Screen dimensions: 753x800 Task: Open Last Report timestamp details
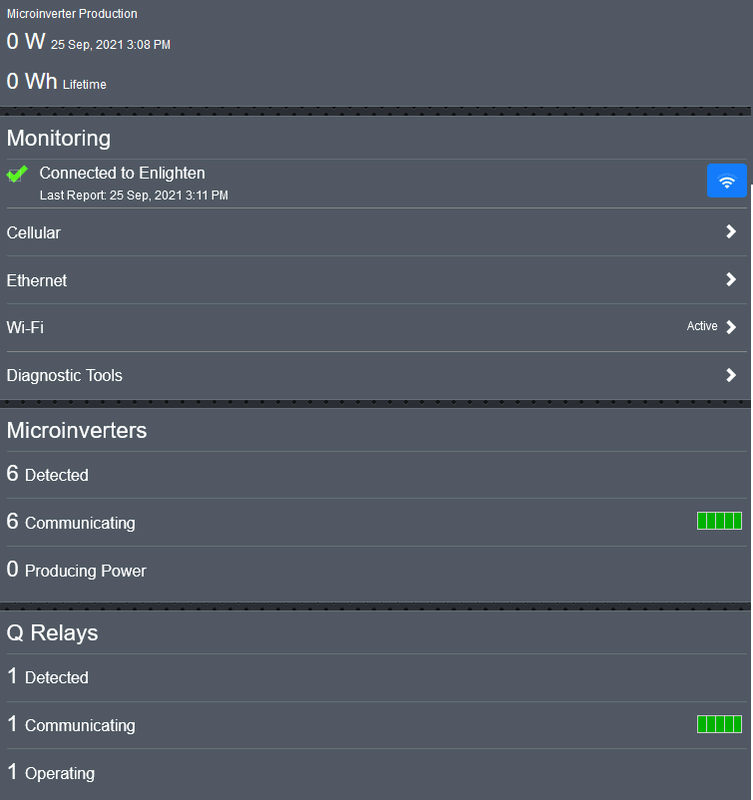coord(134,195)
